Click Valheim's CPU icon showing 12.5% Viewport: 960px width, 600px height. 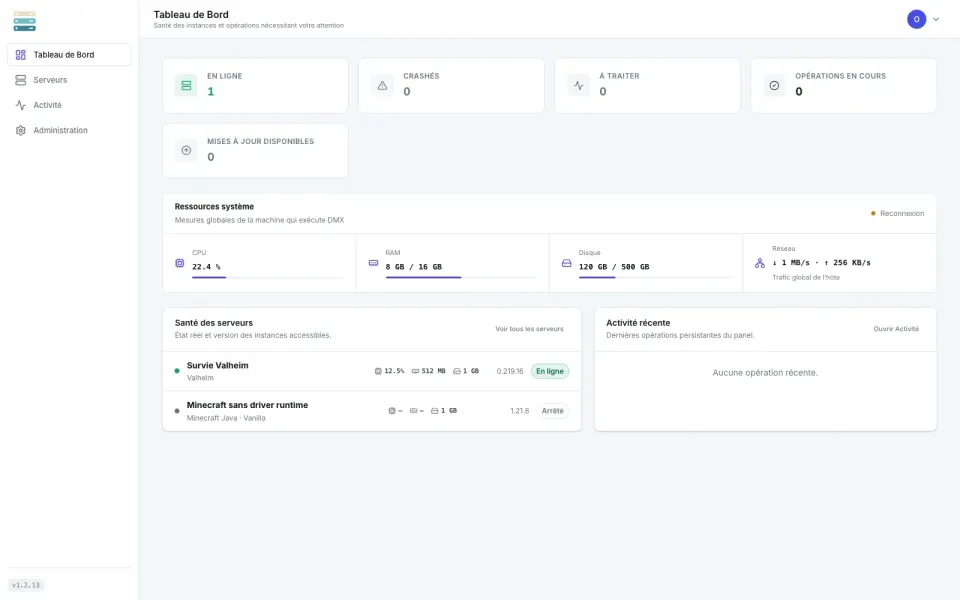(378, 371)
